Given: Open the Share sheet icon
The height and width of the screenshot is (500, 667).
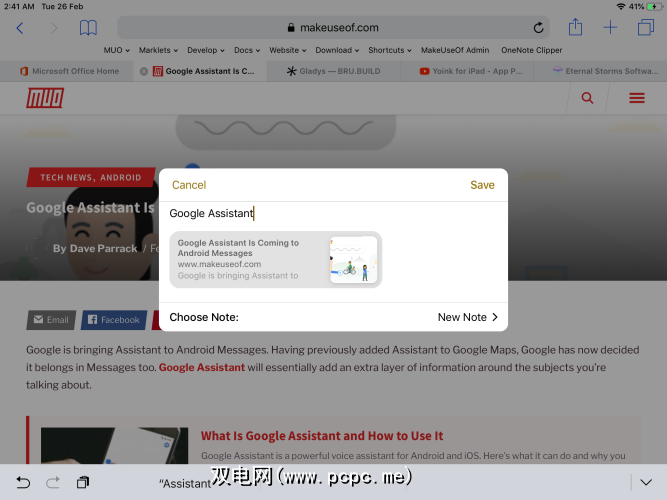Looking at the screenshot, I should 575,27.
